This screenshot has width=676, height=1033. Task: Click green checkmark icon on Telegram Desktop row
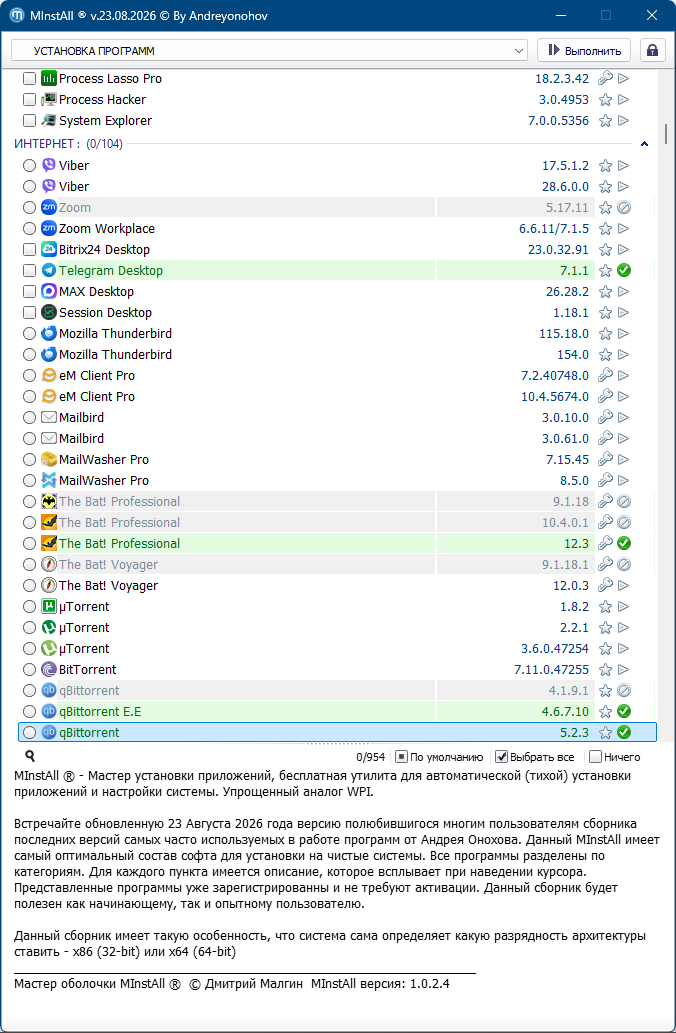click(624, 271)
